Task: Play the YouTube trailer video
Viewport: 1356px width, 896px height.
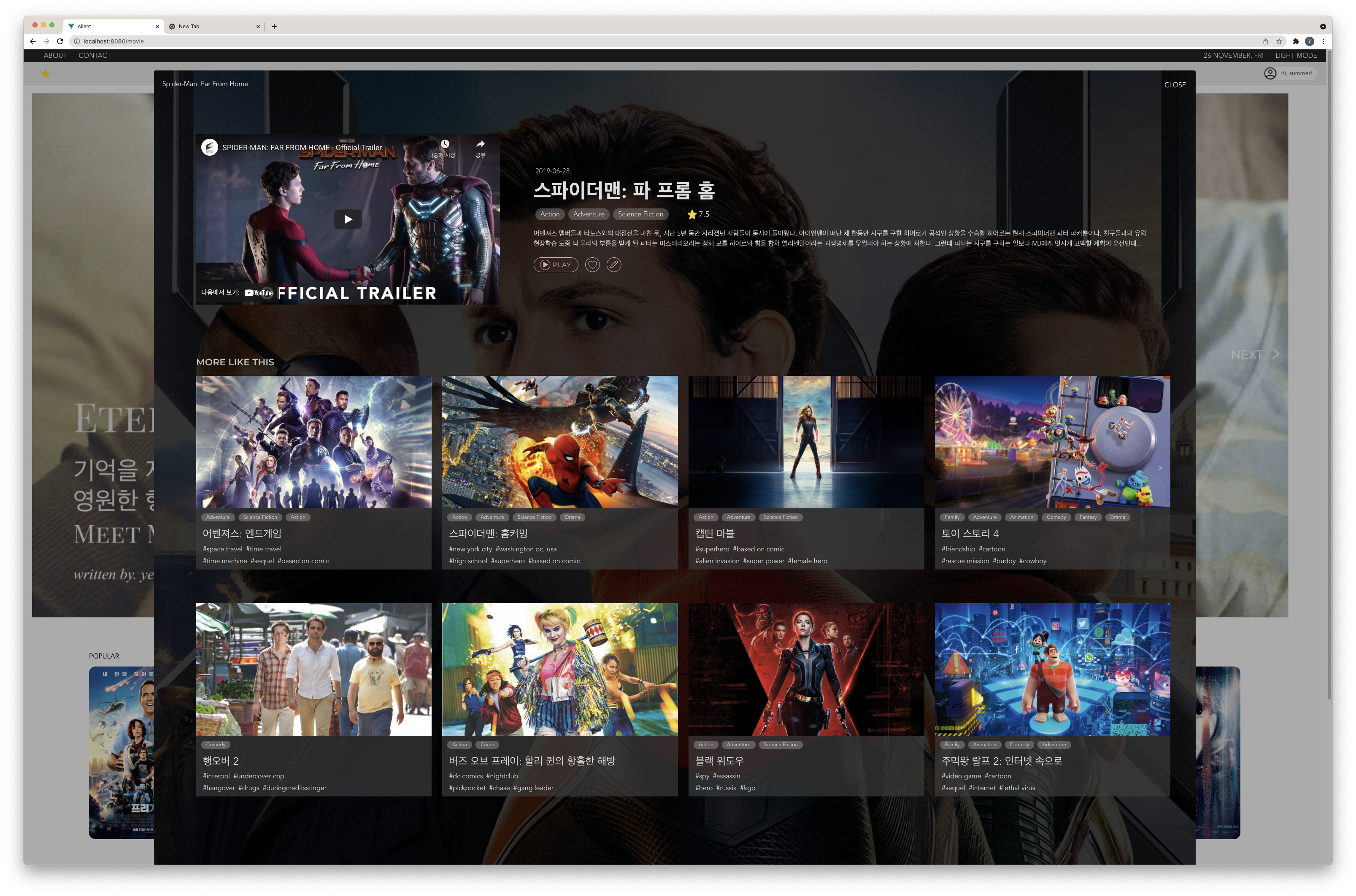Action: coord(347,219)
